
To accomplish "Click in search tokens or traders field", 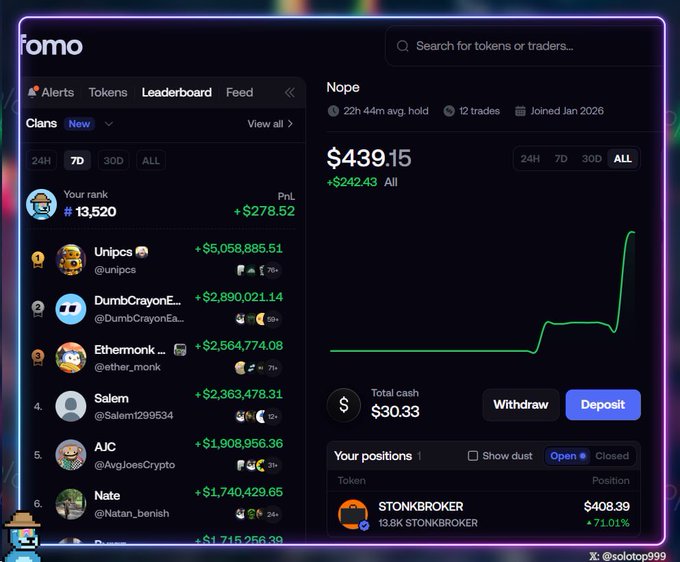I will point(523,46).
